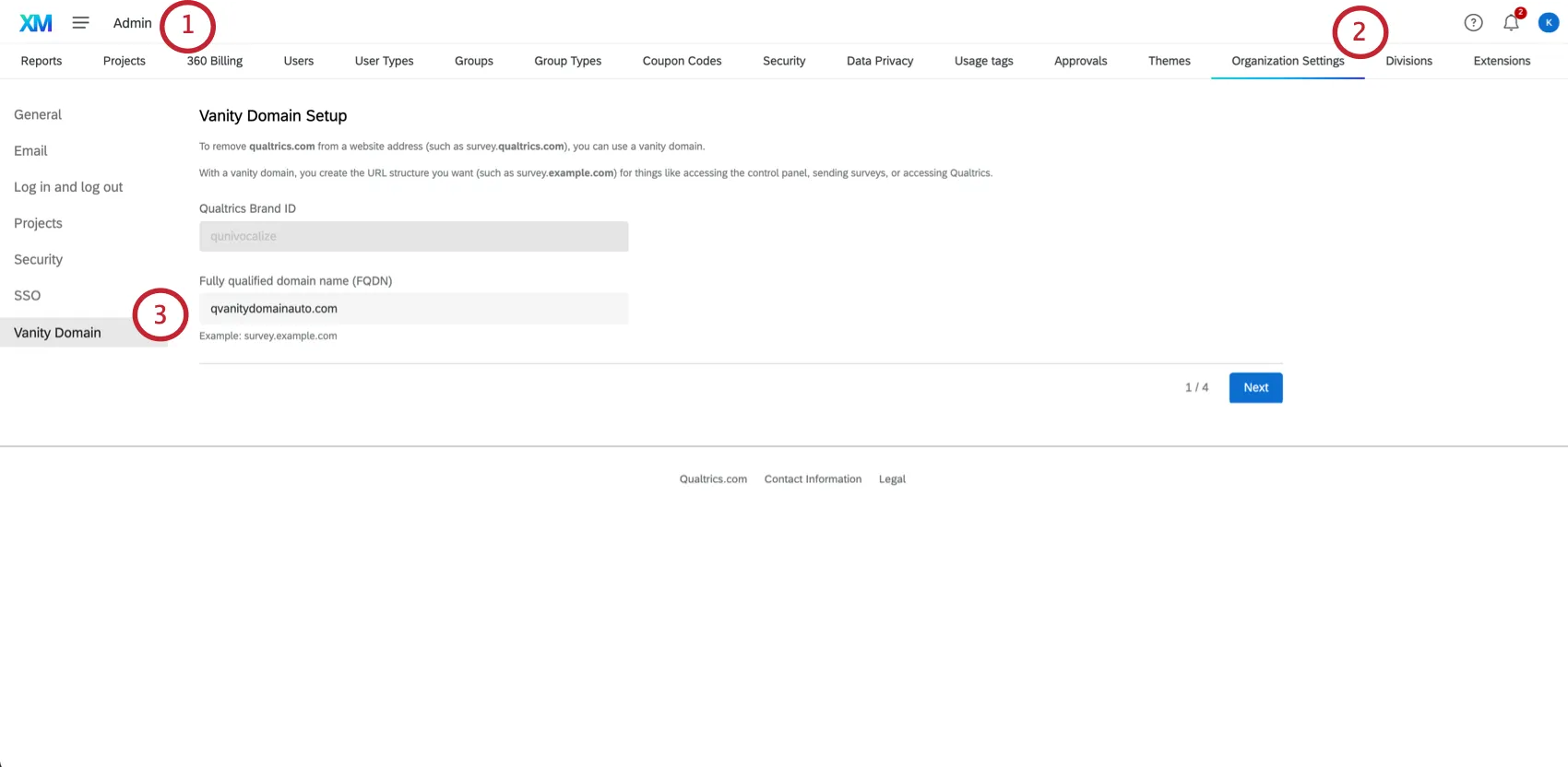Open the User Types tab
The image size is (1568, 767).
385,61
